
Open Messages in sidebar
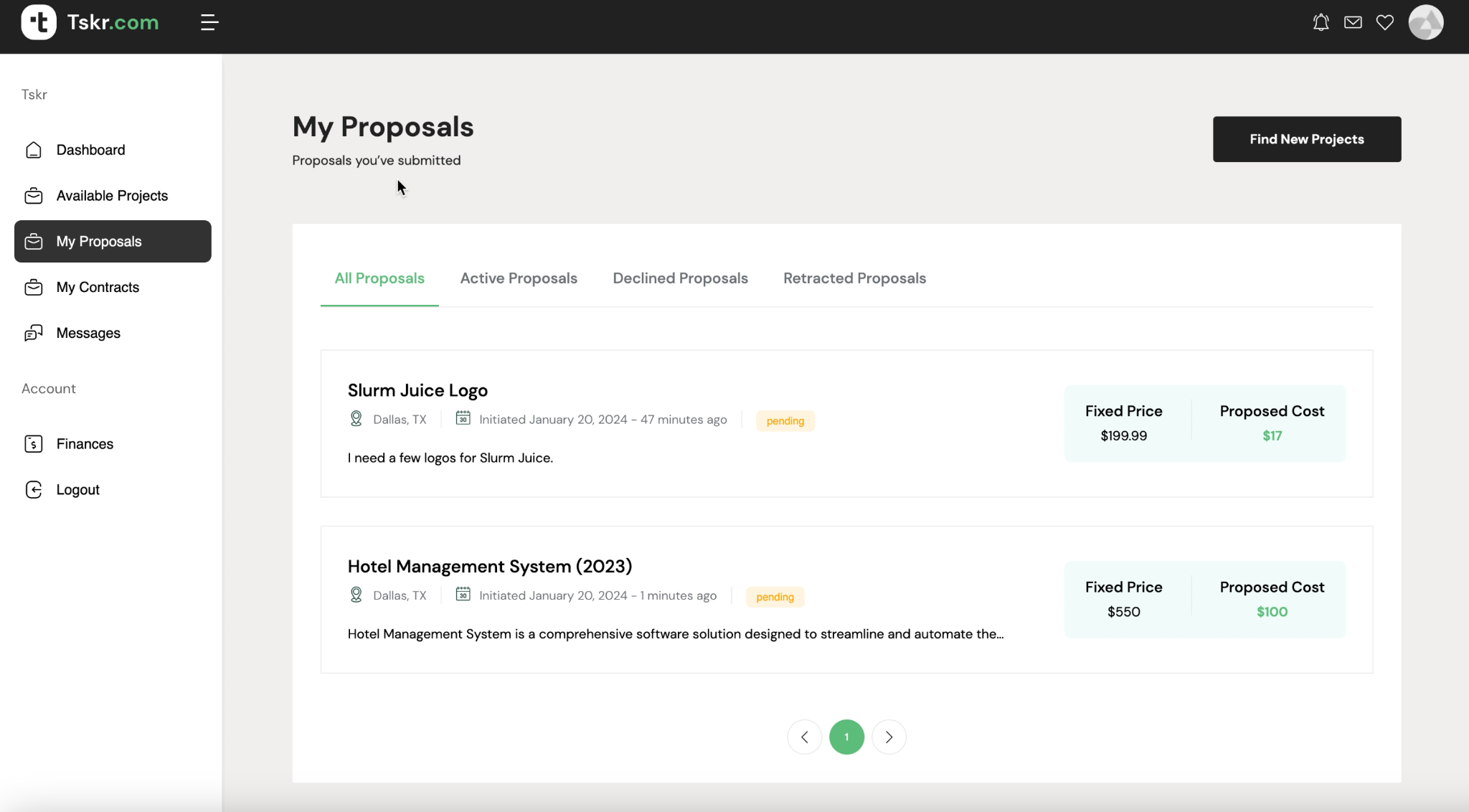click(x=88, y=334)
